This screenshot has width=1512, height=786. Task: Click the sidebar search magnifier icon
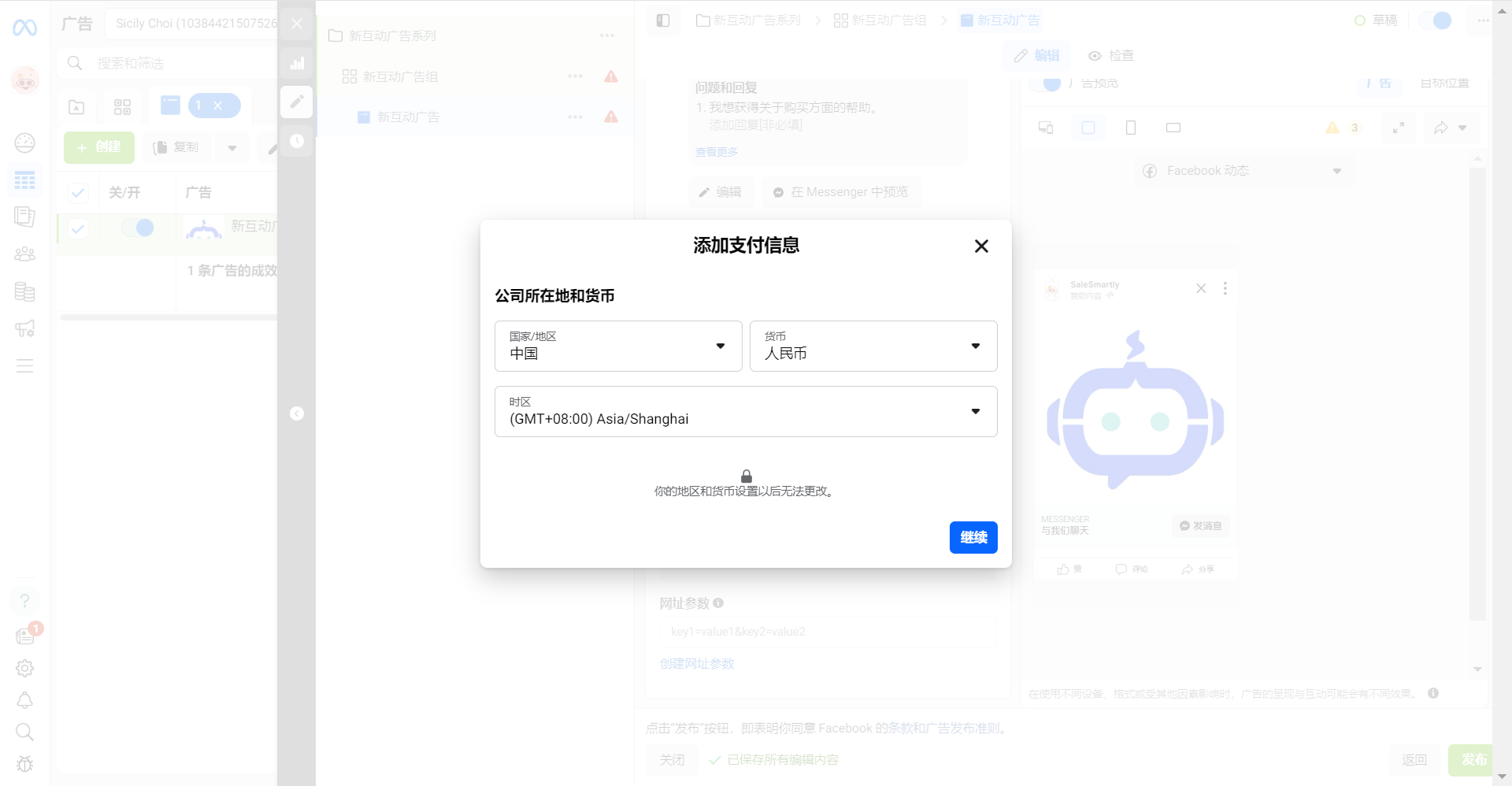coord(24,732)
